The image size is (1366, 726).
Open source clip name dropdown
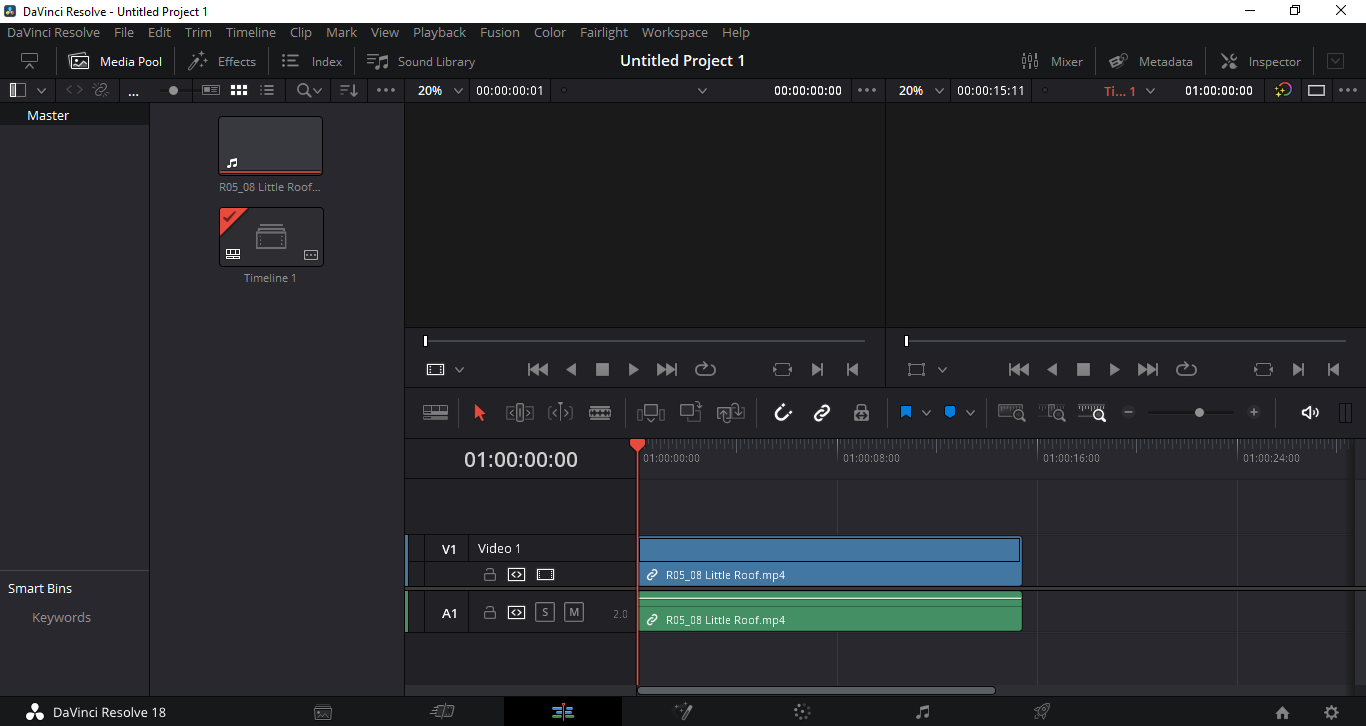702,90
